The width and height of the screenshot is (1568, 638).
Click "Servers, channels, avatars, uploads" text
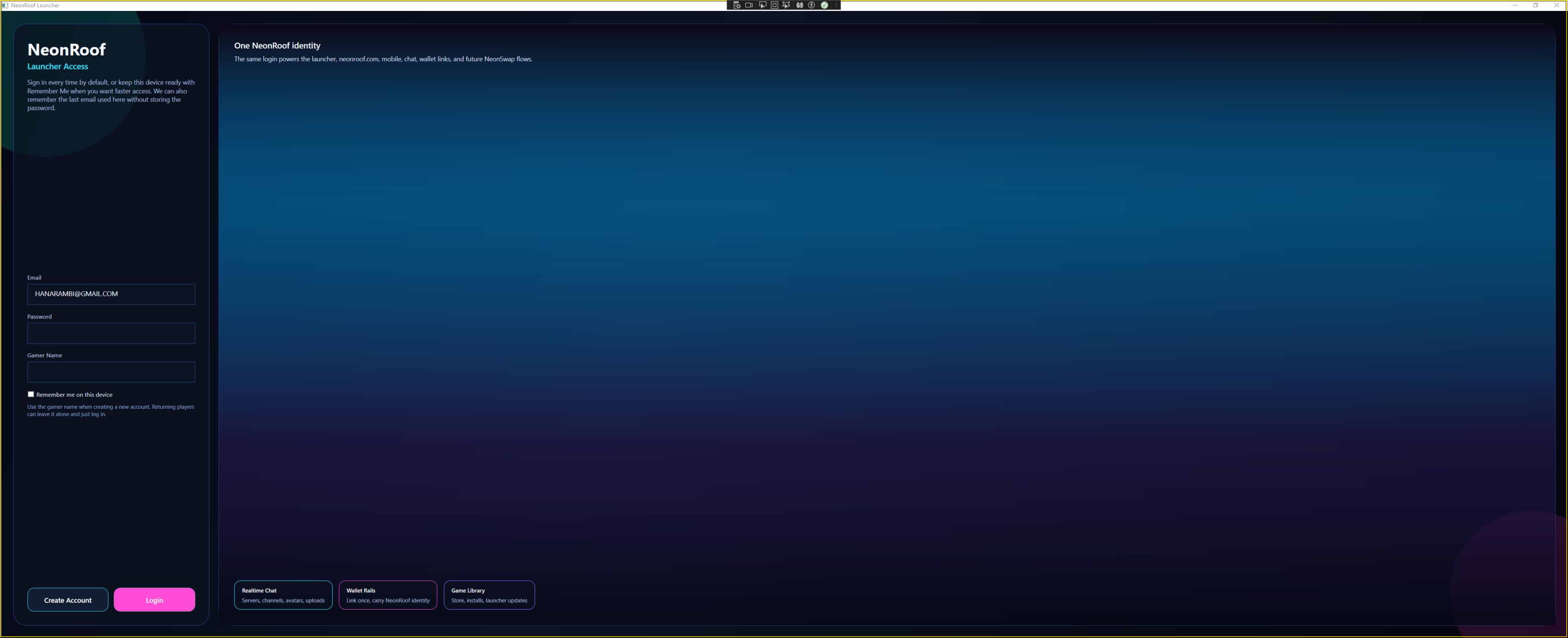pos(283,600)
